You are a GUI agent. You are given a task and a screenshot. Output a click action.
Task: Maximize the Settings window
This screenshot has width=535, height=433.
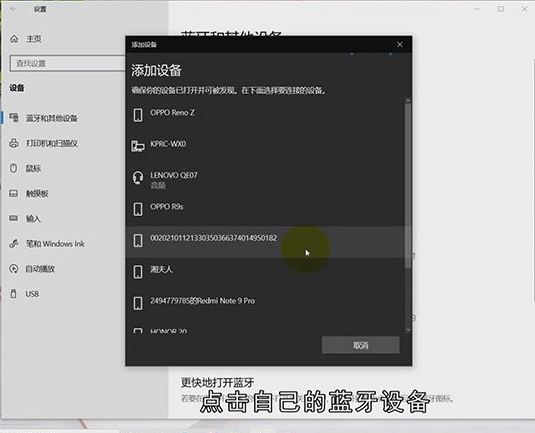(501, 9)
